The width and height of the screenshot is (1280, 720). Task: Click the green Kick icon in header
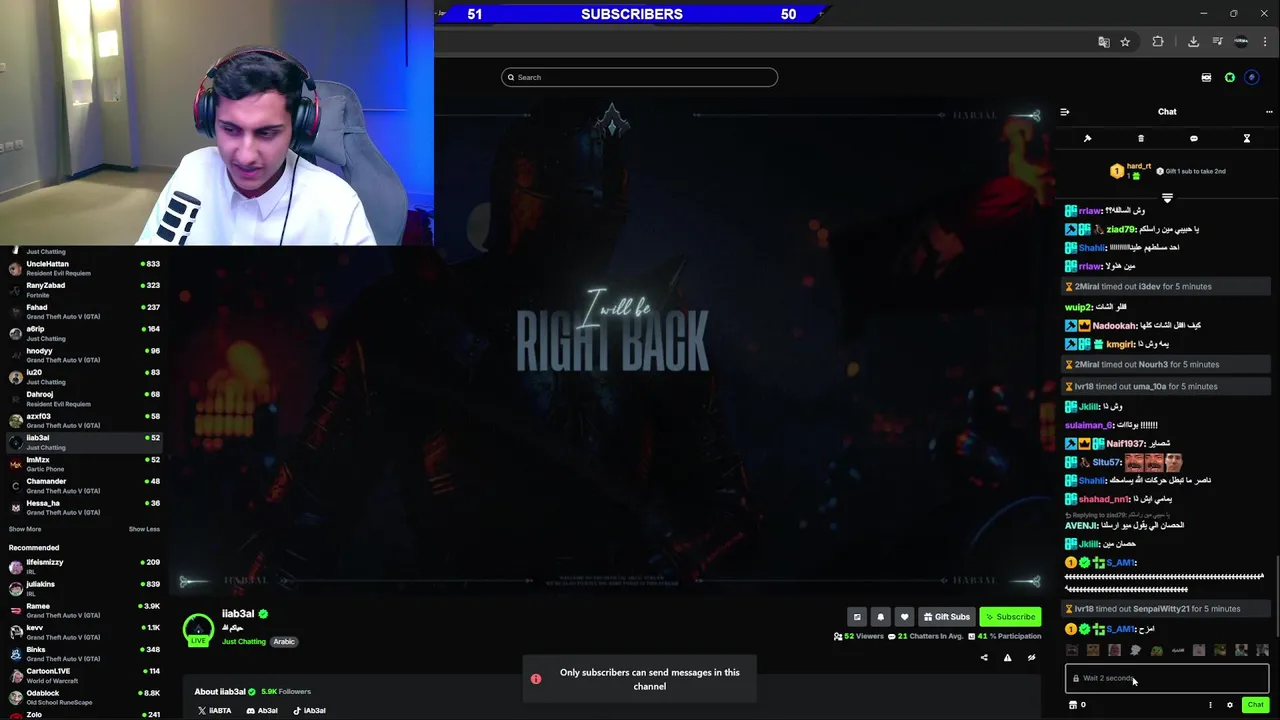[1230, 77]
